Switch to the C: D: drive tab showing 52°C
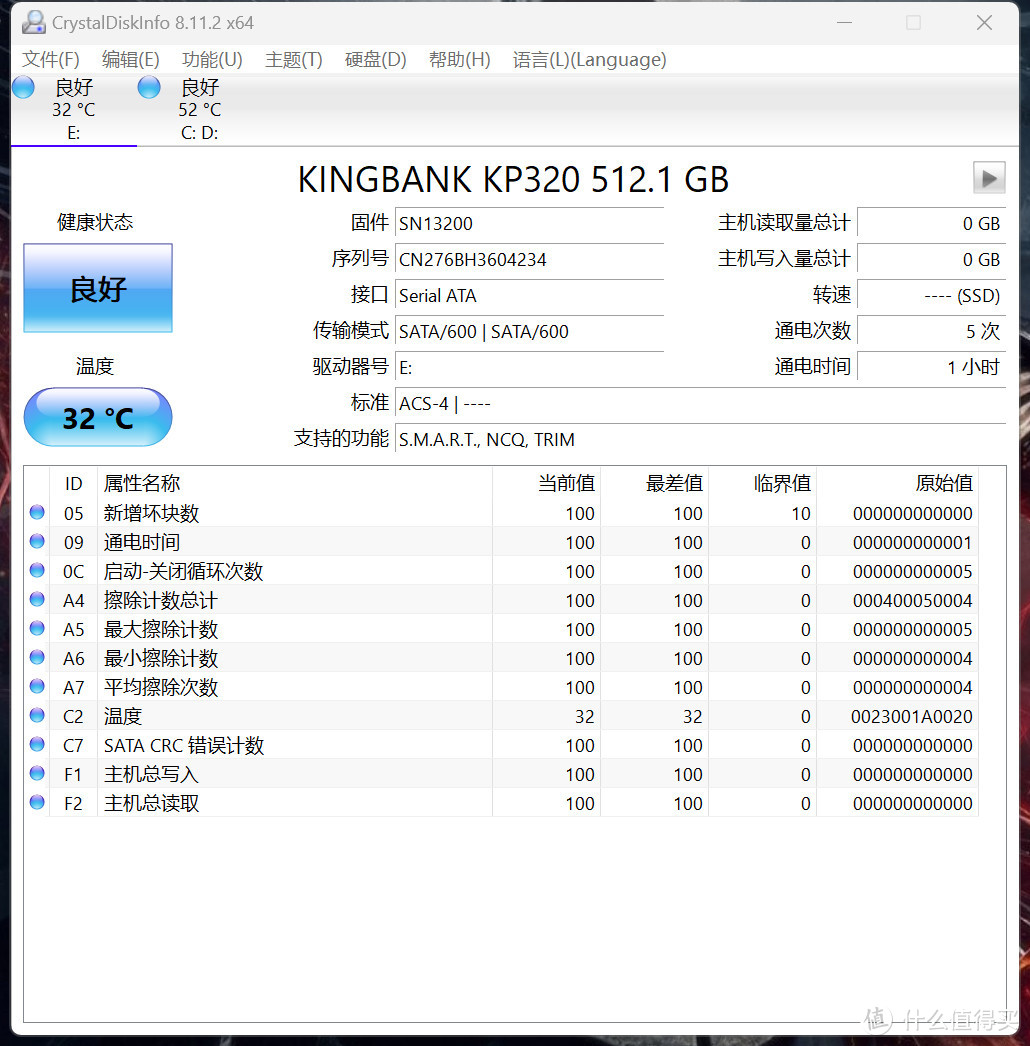The height and width of the screenshot is (1046, 1030). coord(197,108)
